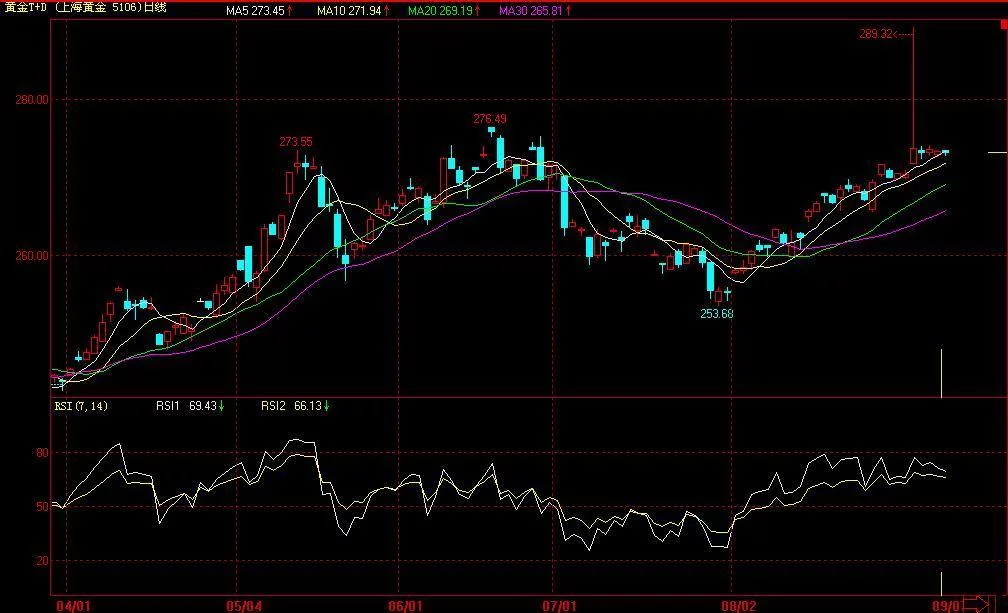The image size is (1008, 613).
Task: Click the 289.32 high price annotation
Action: (876, 34)
